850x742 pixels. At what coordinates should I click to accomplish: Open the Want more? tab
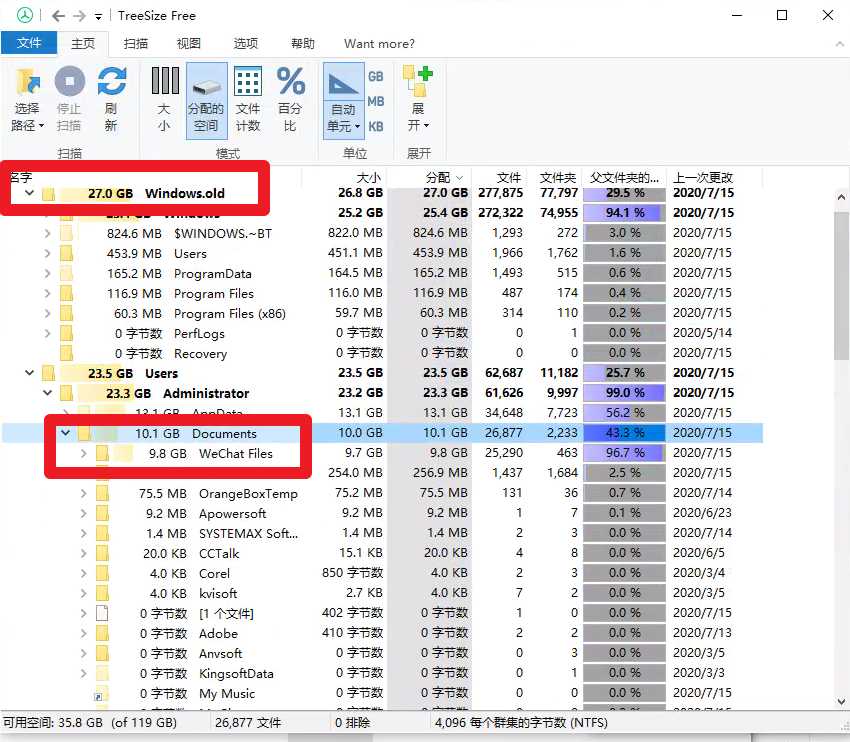tap(379, 43)
